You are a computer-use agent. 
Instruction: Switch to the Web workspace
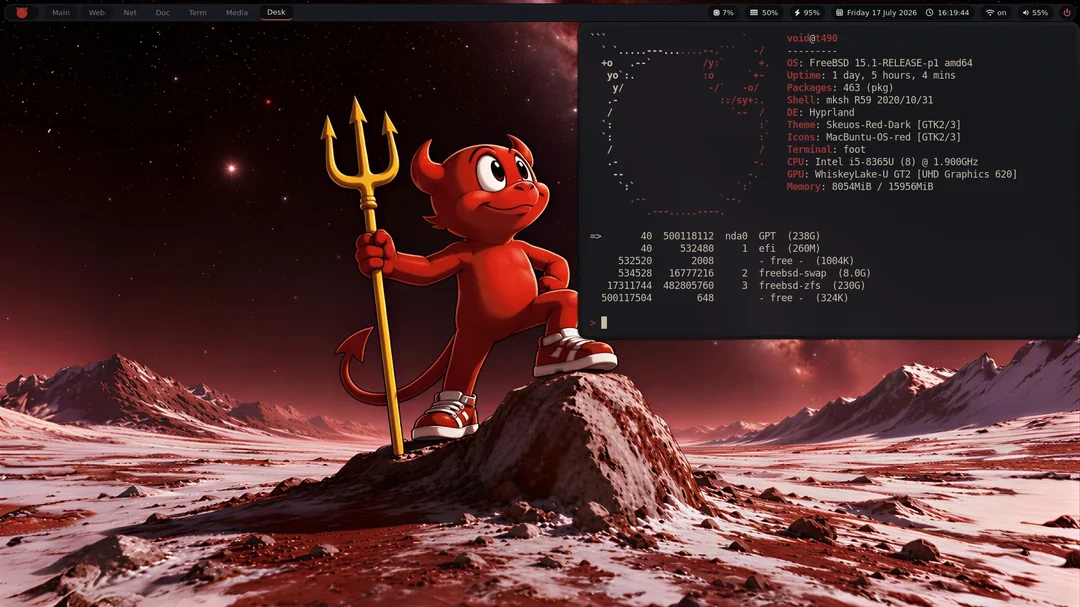click(x=96, y=12)
